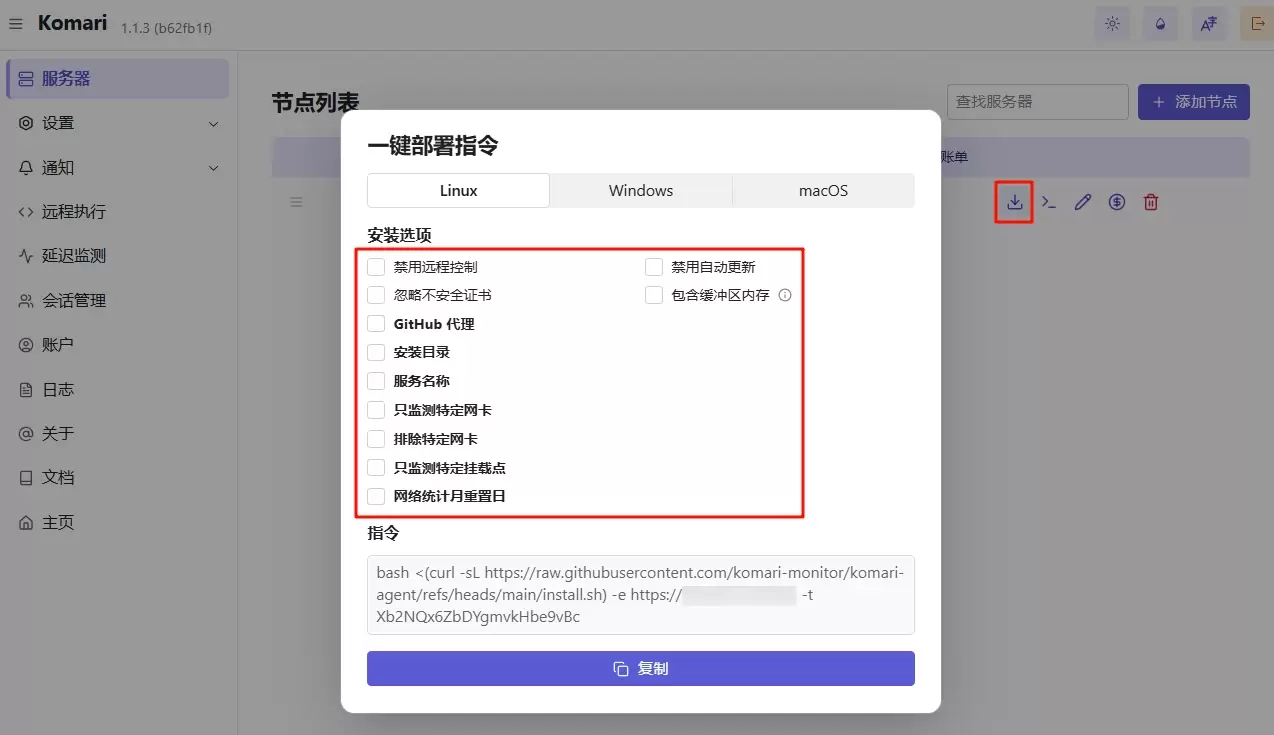The image size is (1274, 735).
Task: Click the version text 1.1.3 (b62fb1f)
Action: pyautogui.click(x=166, y=28)
